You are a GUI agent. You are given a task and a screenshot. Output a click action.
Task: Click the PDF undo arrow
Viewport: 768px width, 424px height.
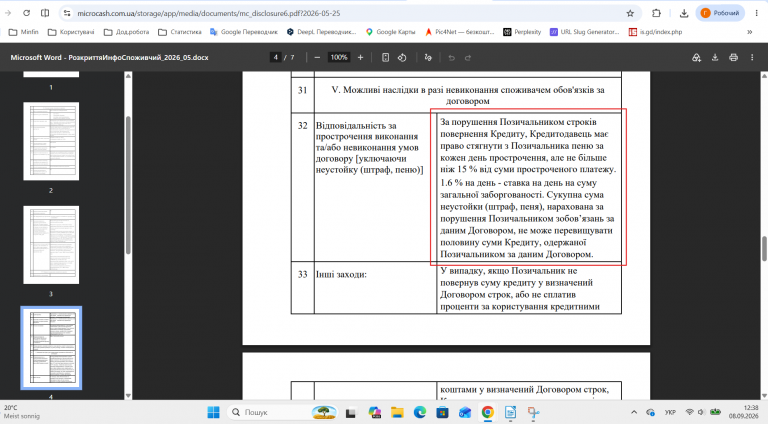point(452,57)
